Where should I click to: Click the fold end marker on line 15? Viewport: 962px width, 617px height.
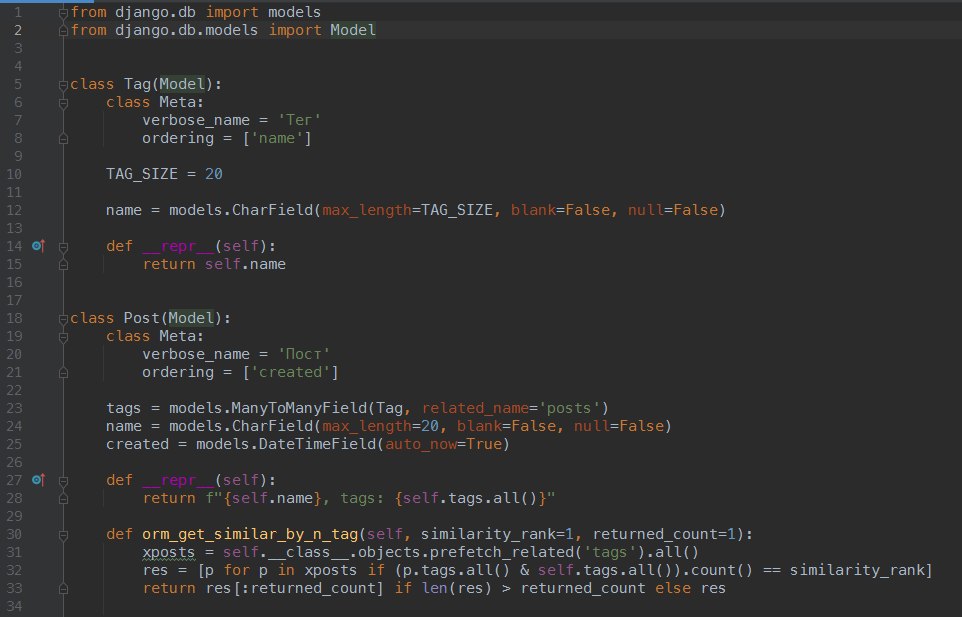(63, 265)
